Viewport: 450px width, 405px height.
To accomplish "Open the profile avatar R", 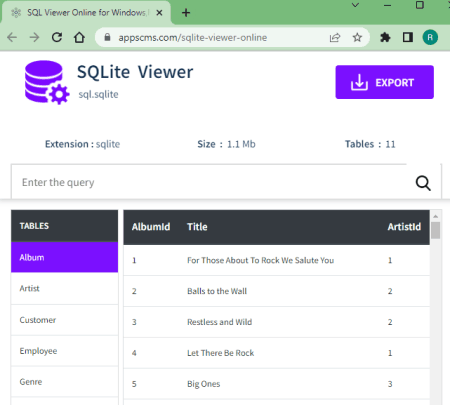I will (x=430, y=37).
